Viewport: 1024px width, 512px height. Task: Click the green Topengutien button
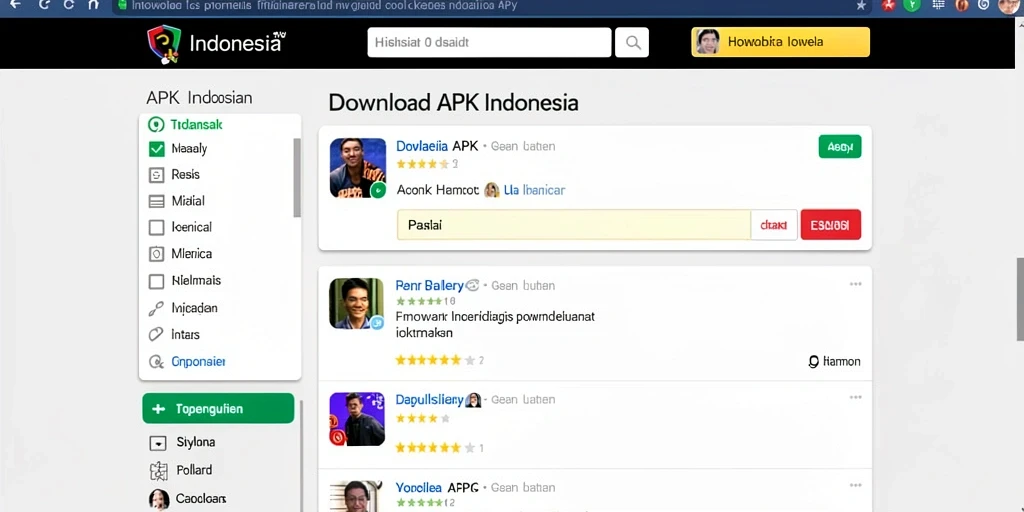tap(218, 409)
